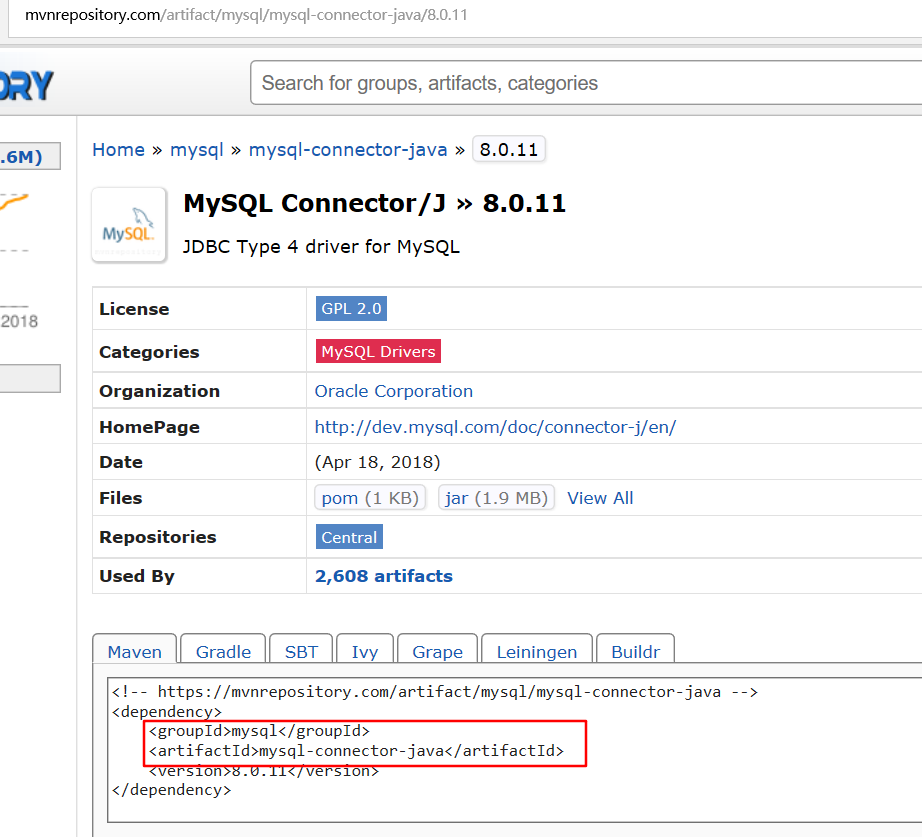
Task: Download the jar (1.9 MB) file
Action: pos(496,498)
